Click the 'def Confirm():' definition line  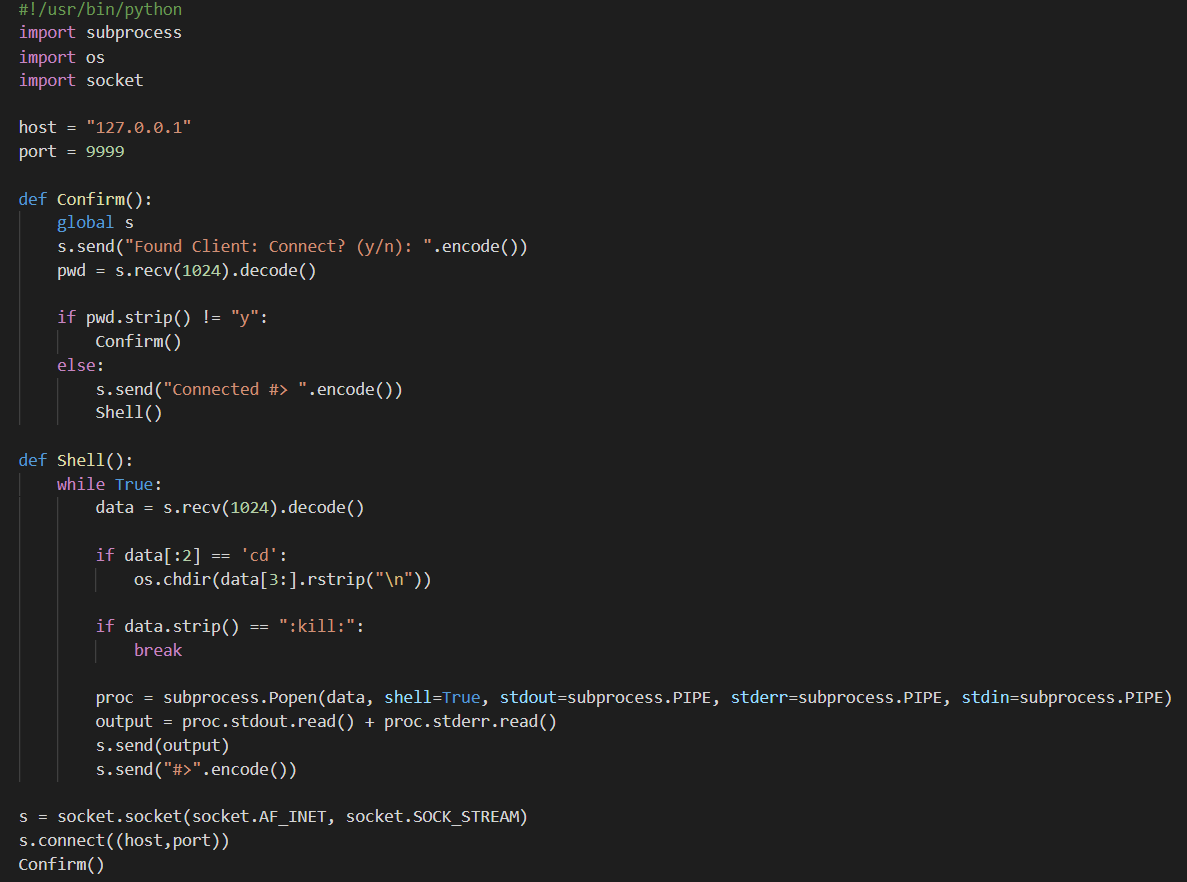[x=85, y=199]
